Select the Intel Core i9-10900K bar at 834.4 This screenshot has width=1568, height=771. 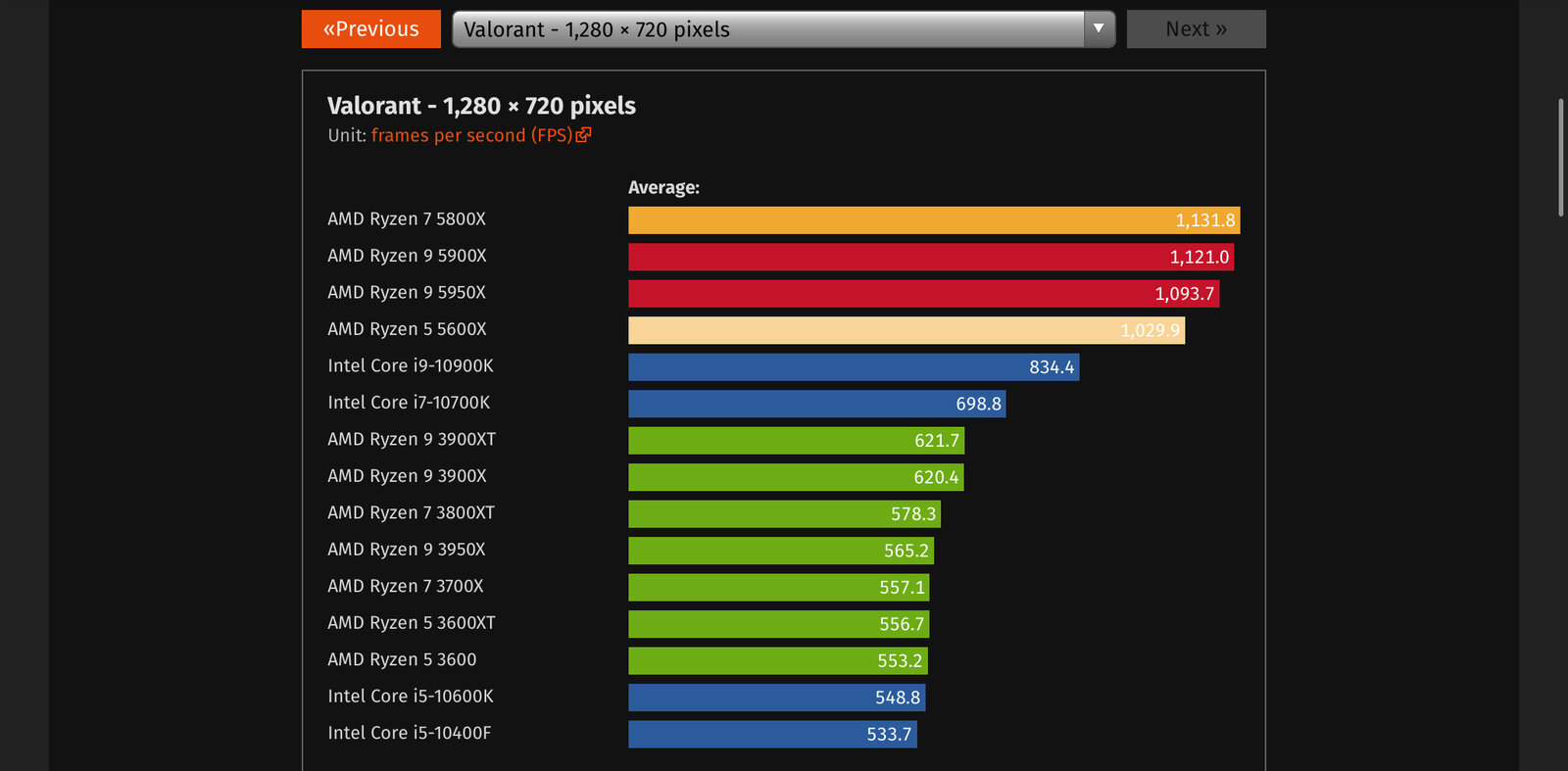tap(854, 367)
